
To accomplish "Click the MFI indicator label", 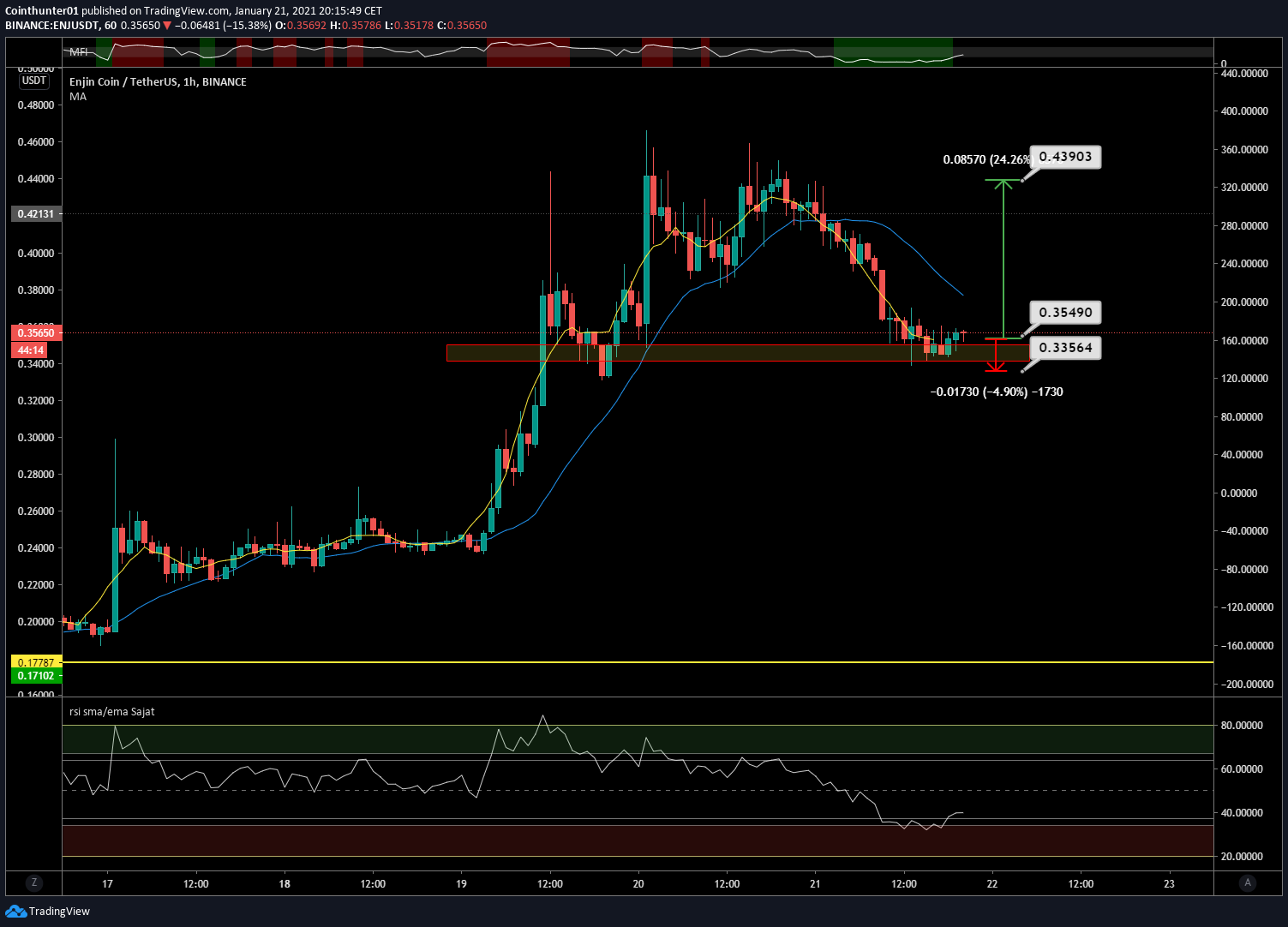I will pyautogui.click(x=79, y=52).
